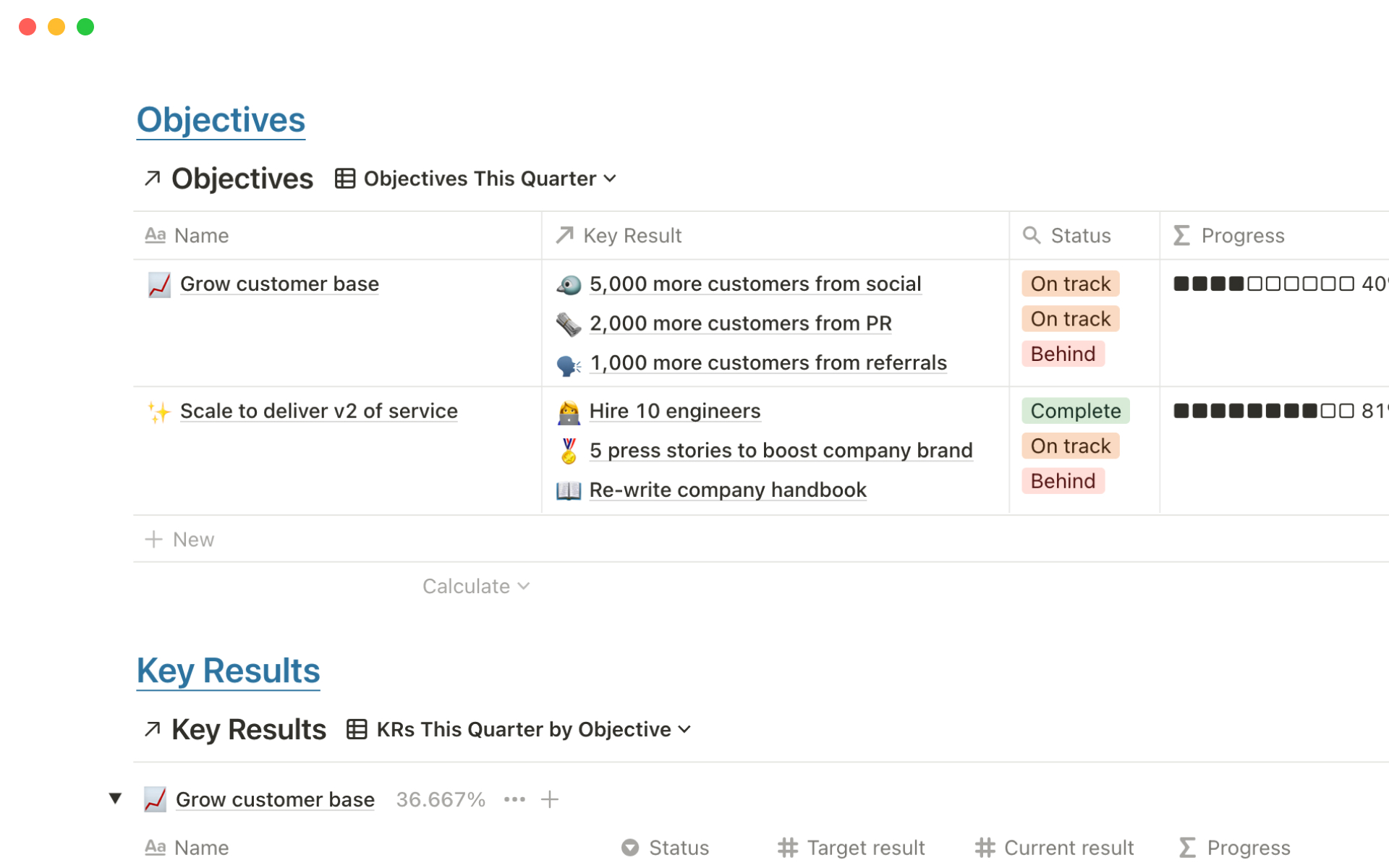This screenshot has width=1389, height=868.
Task: Click the Aa icon on the Name column header
Action: [156, 235]
